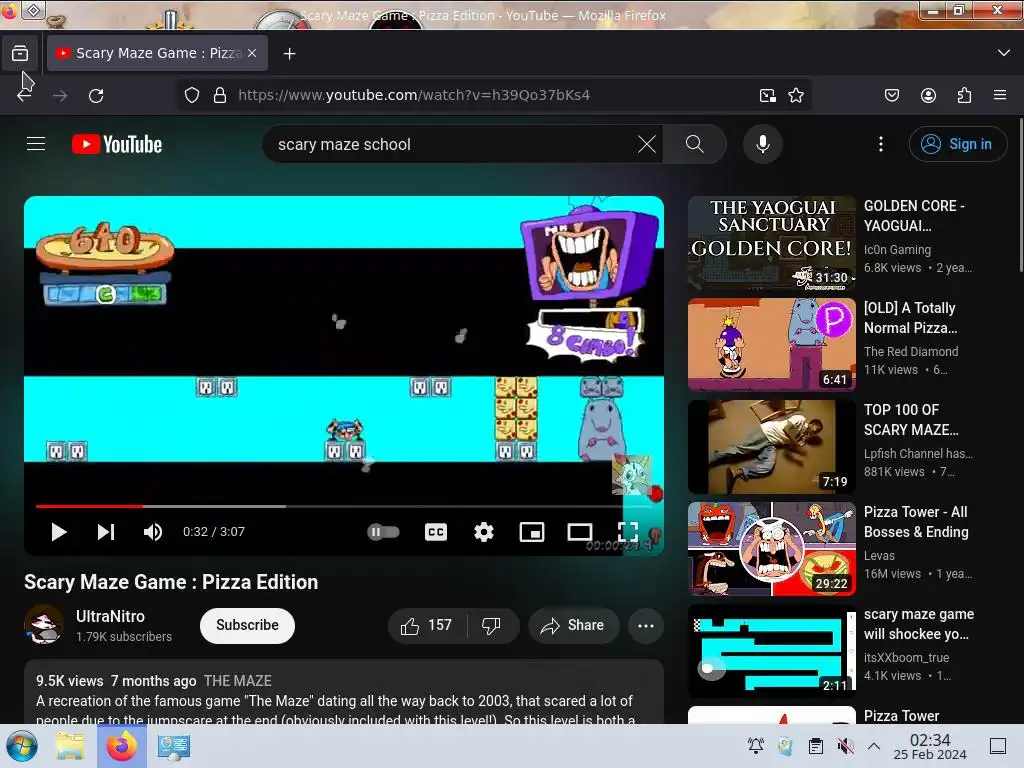The width and height of the screenshot is (1024, 768).
Task: Expand the video description text
Action: (335, 711)
